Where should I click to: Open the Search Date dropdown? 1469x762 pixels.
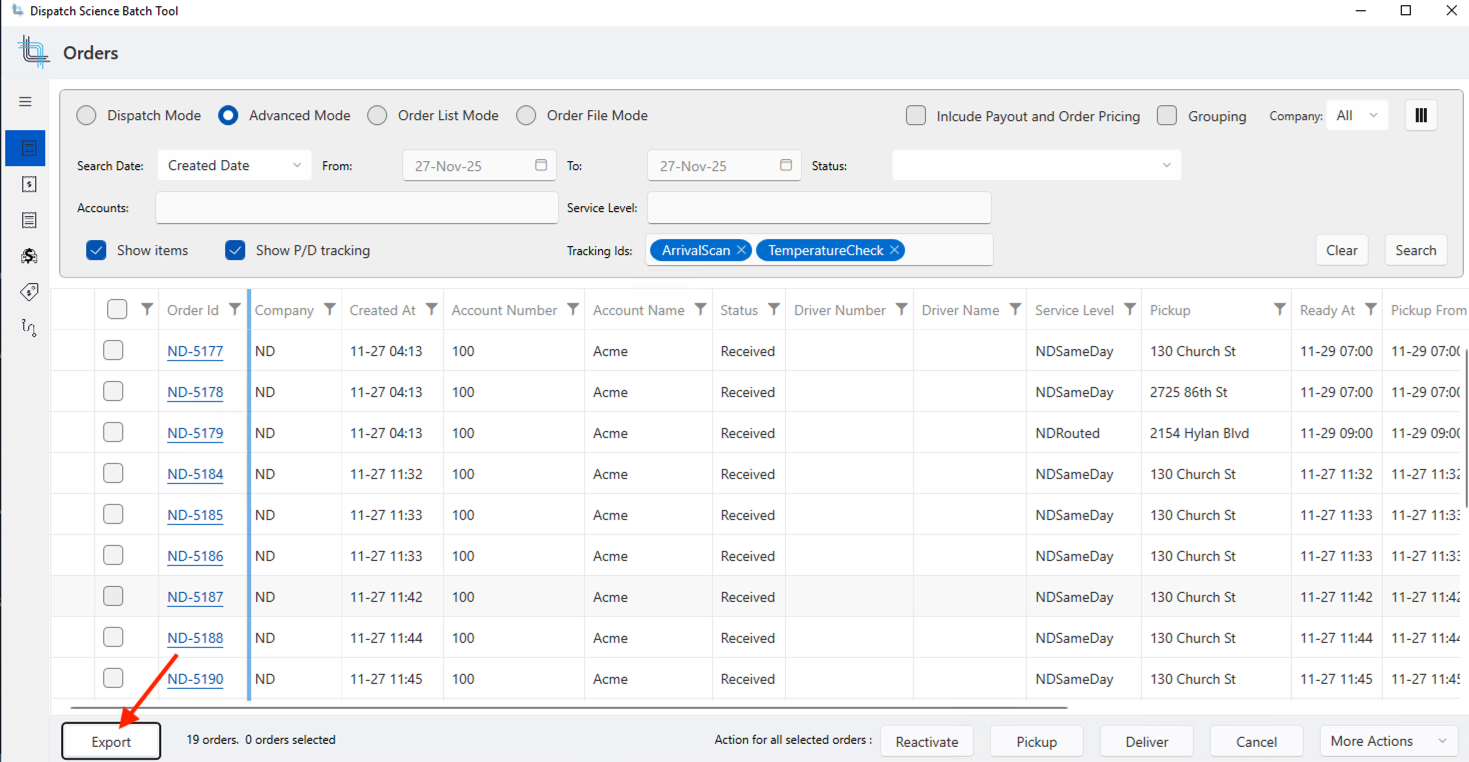235,165
